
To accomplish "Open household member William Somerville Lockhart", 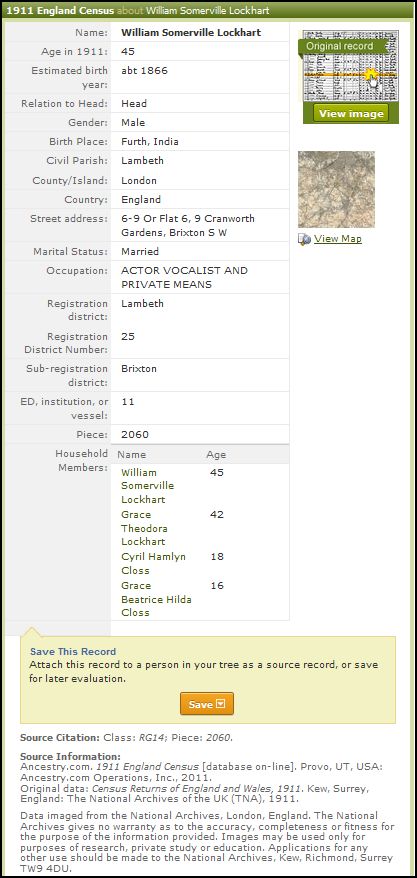I will 148,485.
